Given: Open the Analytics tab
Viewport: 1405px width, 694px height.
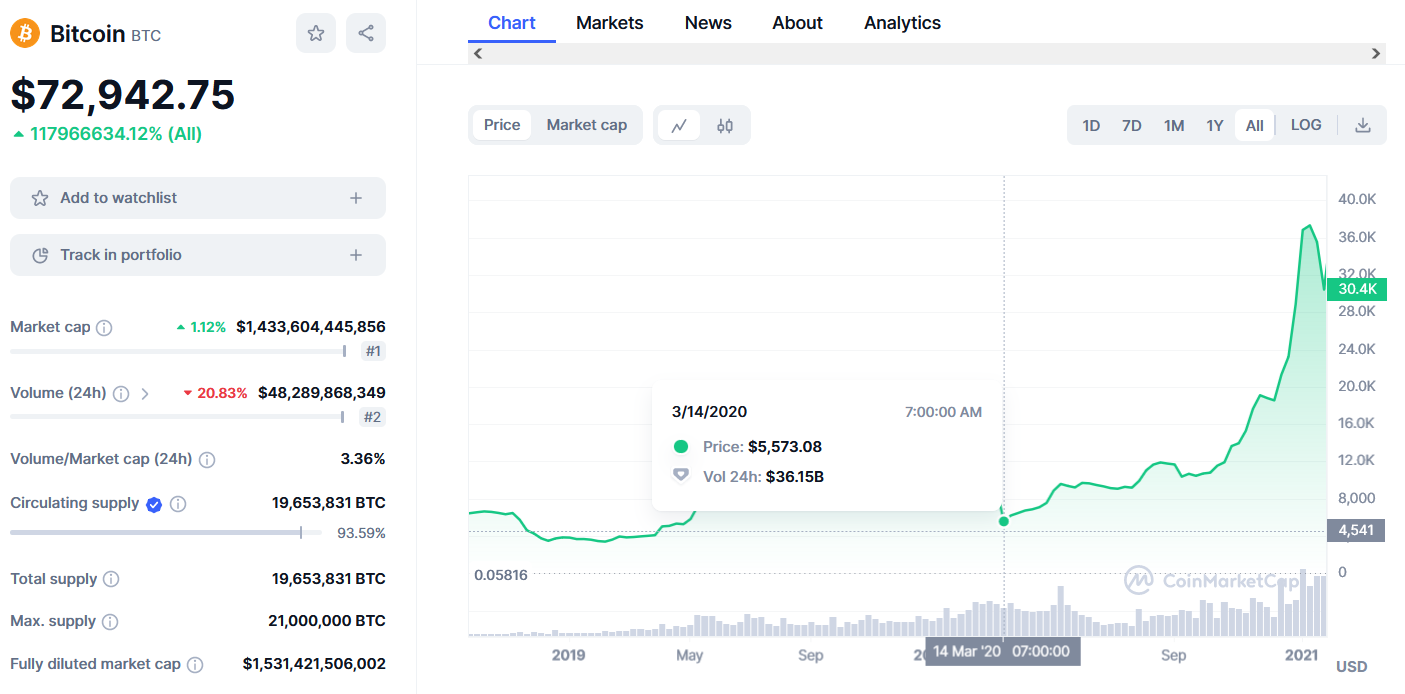Looking at the screenshot, I should click(902, 22).
